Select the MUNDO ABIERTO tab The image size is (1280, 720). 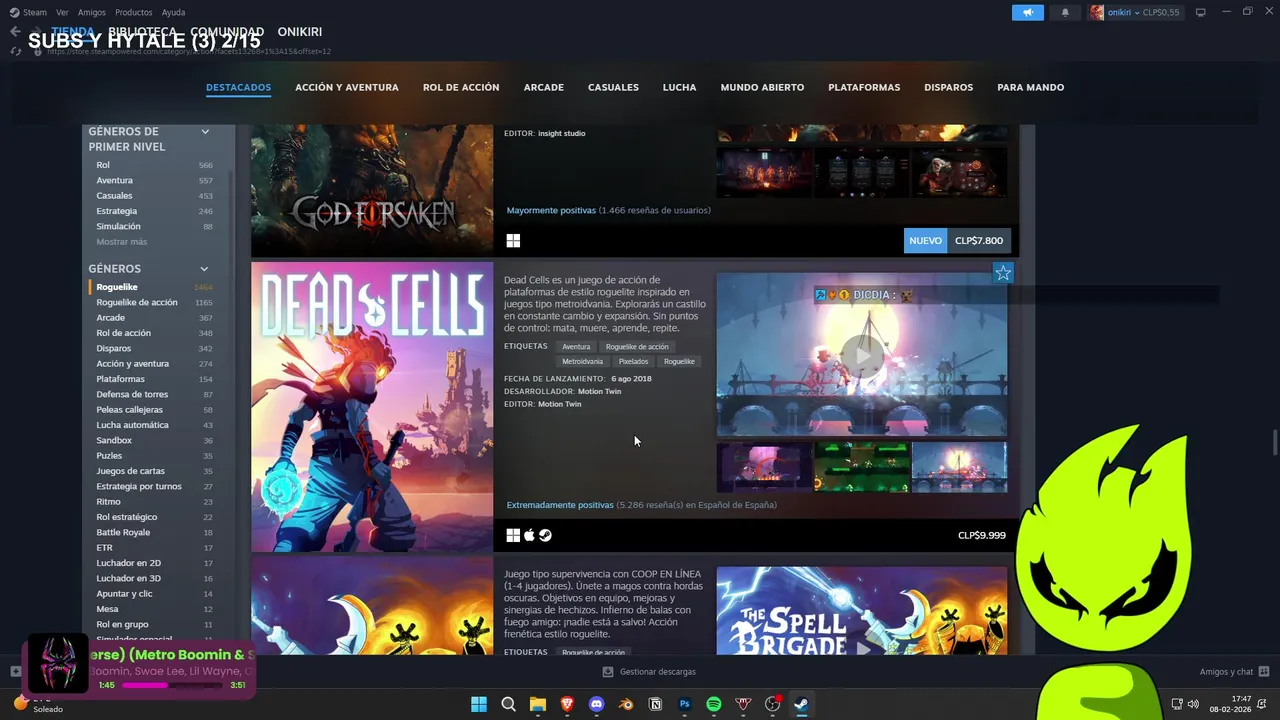click(762, 87)
